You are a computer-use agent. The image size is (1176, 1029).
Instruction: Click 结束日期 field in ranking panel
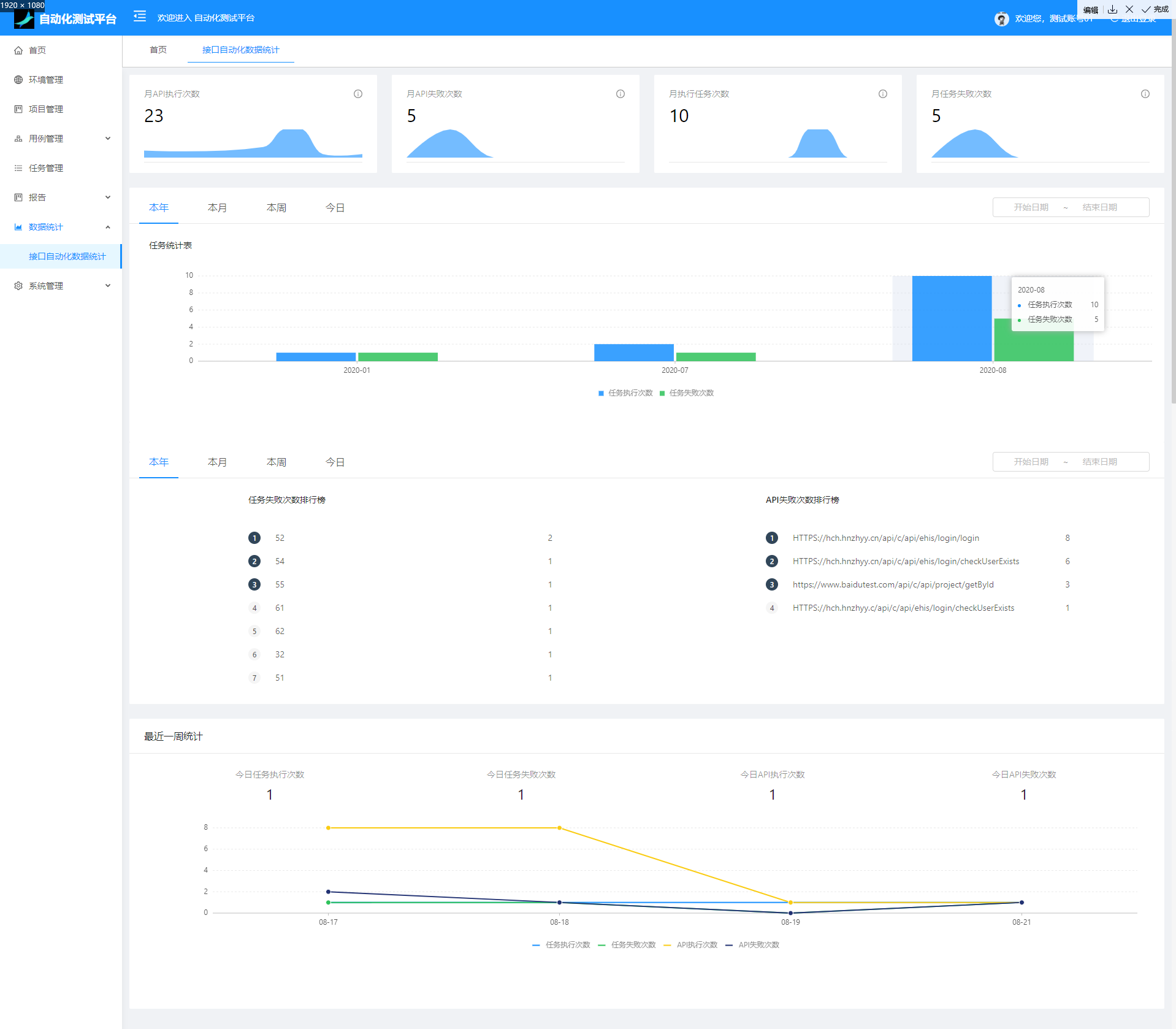[x=1100, y=462]
